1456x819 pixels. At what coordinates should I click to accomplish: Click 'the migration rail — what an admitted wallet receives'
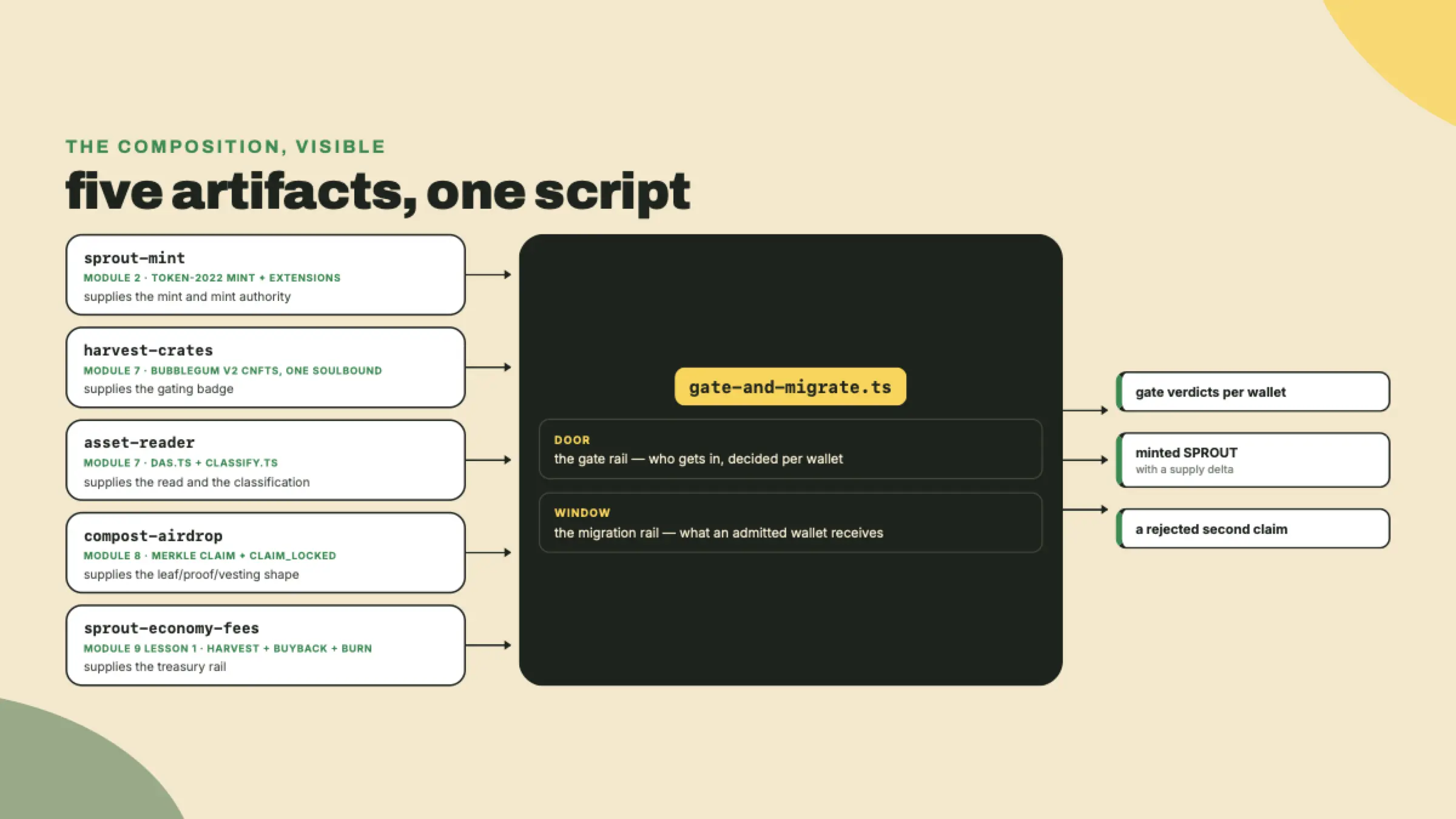[x=718, y=533]
